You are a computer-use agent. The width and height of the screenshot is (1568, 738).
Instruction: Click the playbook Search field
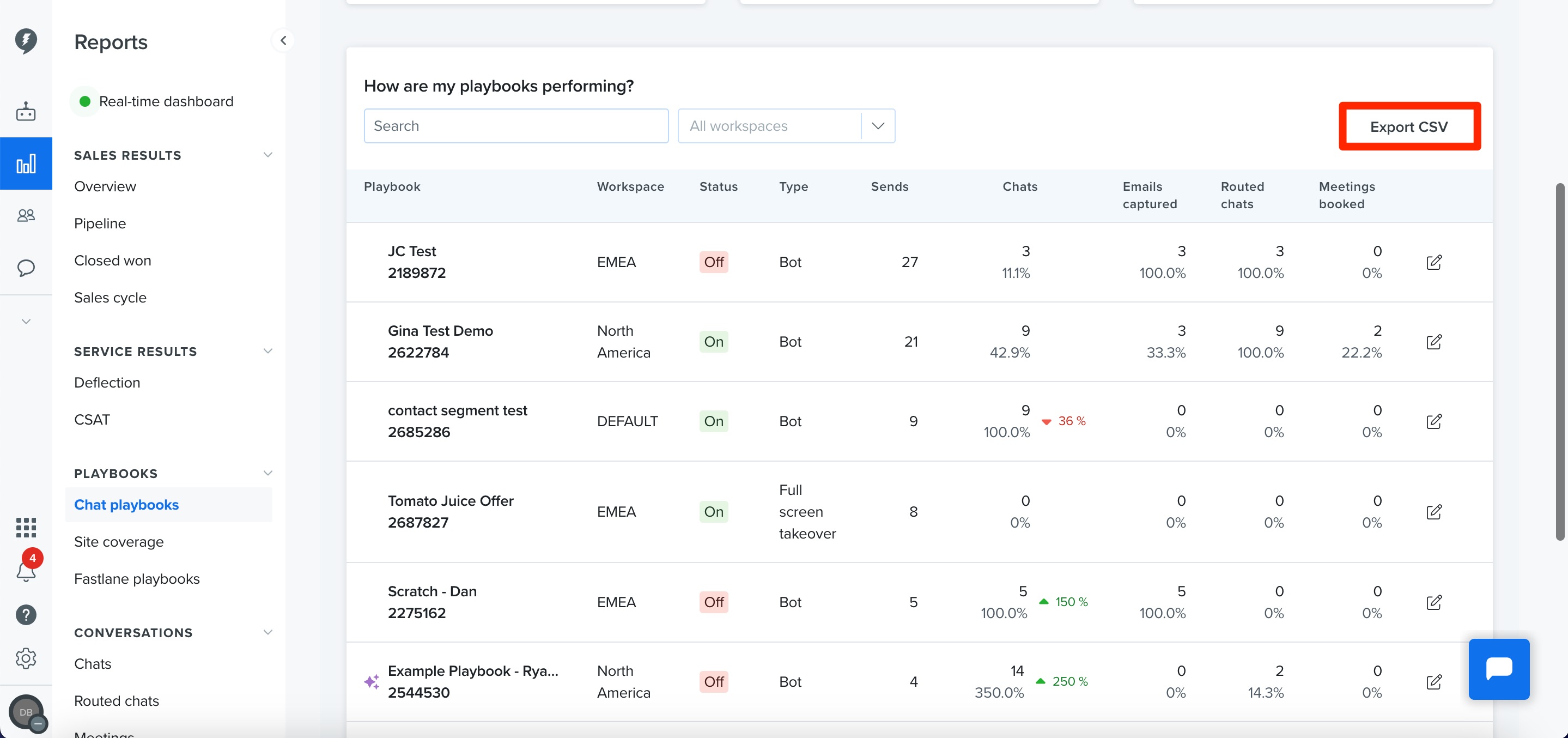(516, 126)
